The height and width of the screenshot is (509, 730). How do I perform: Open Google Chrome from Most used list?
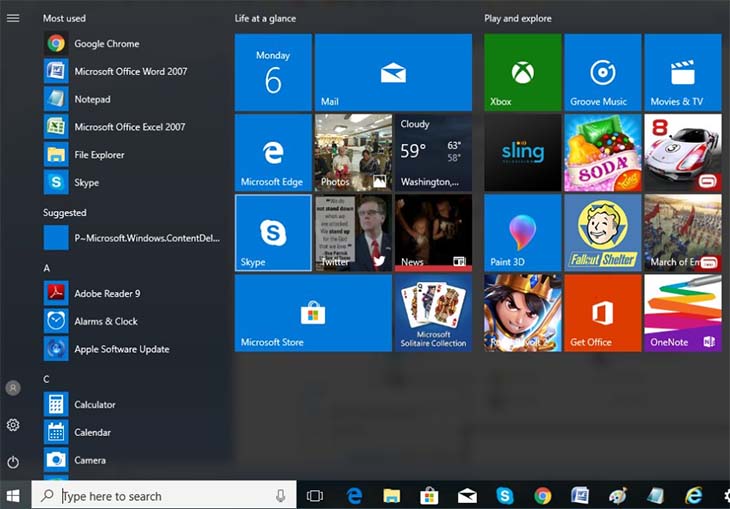135,44
